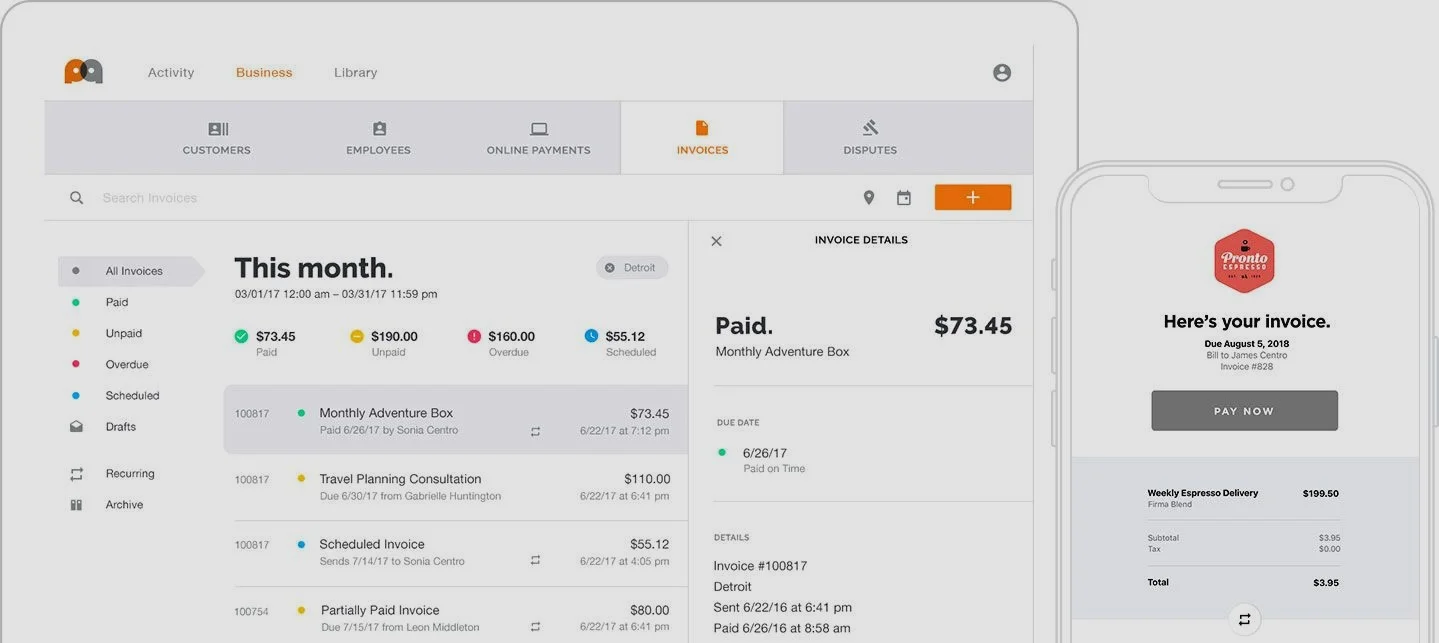Click the Online Payments laptop icon
Viewport: 1439px width, 643px height.
coord(539,129)
